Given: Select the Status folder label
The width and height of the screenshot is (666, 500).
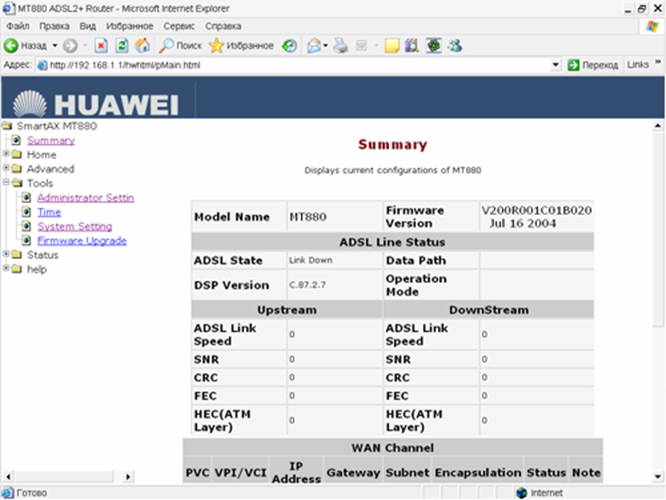Looking at the screenshot, I should (42, 255).
